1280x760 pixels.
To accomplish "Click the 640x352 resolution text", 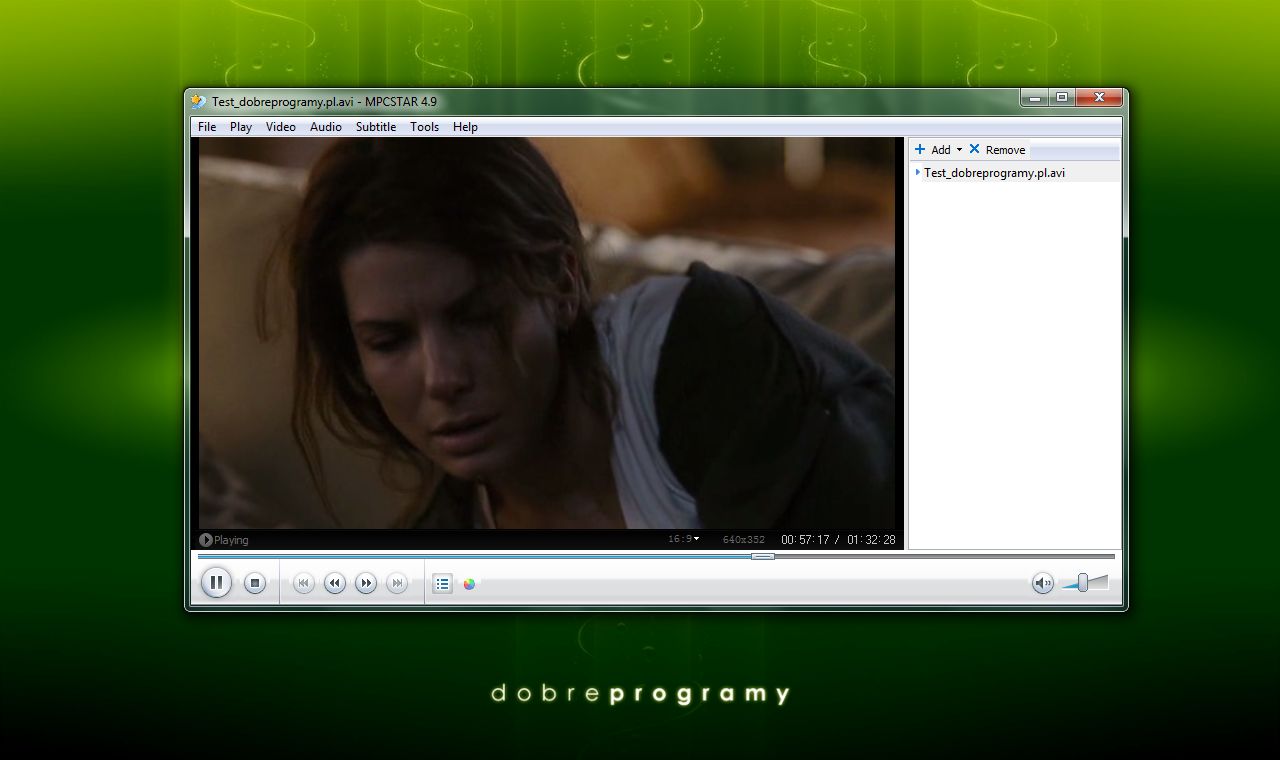I will (744, 540).
